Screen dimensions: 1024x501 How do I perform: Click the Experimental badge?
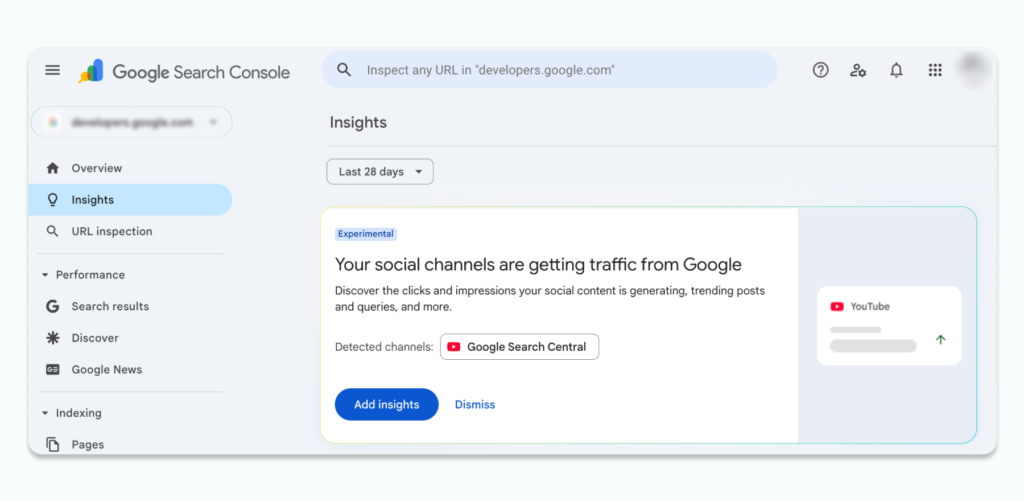pyautogui.click(x=366, y=234)
